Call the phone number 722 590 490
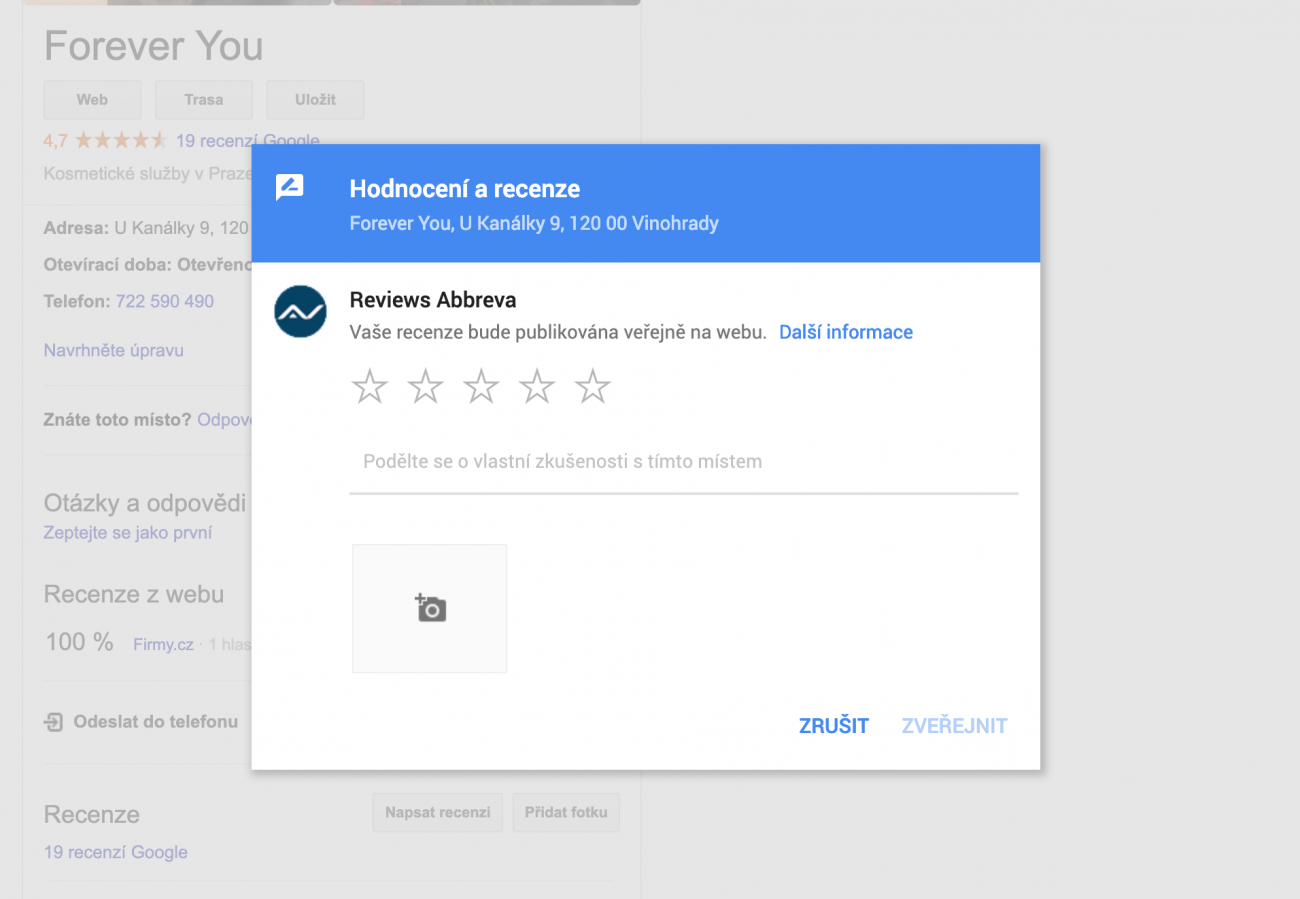 point(165,301)
